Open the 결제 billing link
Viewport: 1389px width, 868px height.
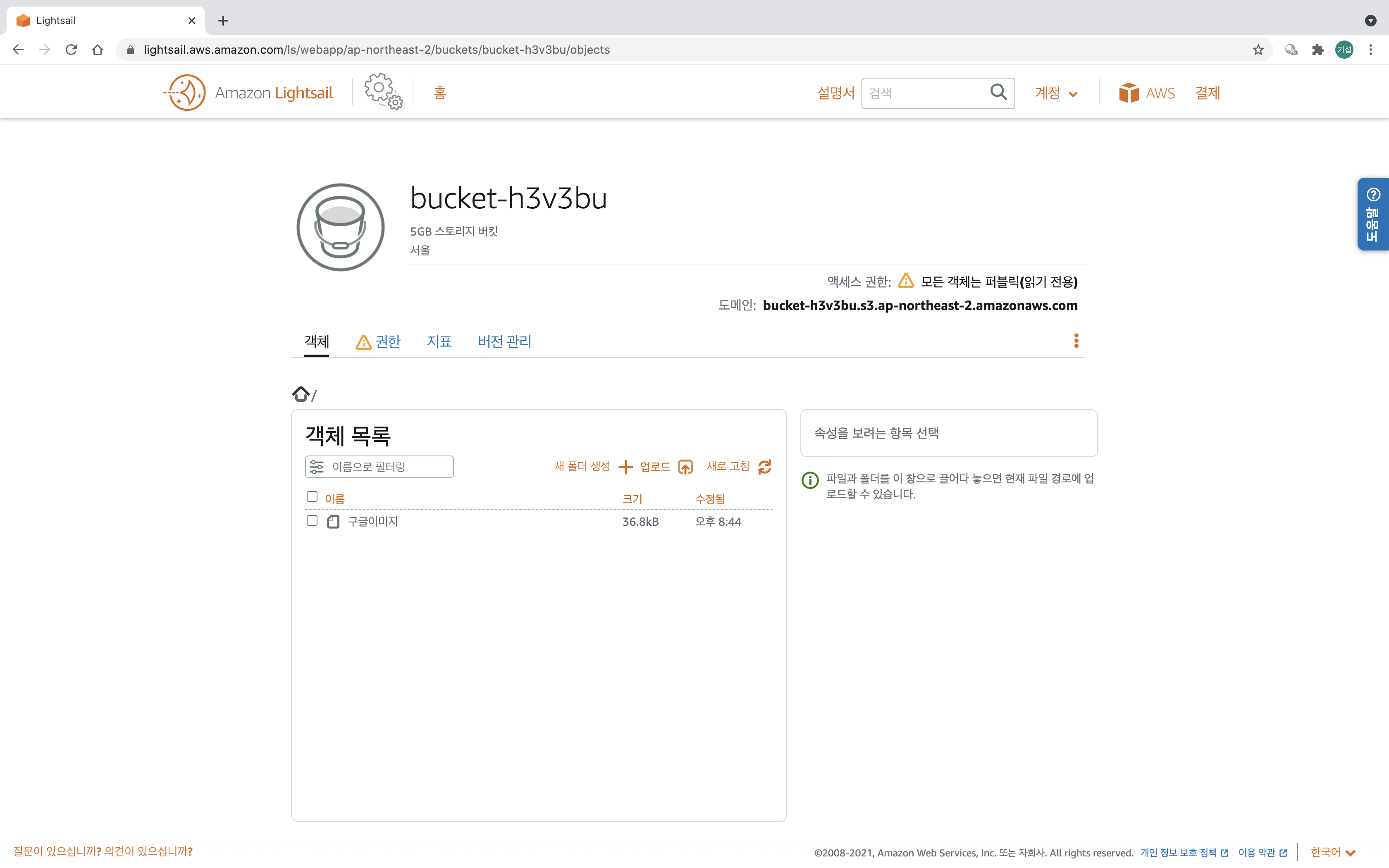click(1207, 93)
